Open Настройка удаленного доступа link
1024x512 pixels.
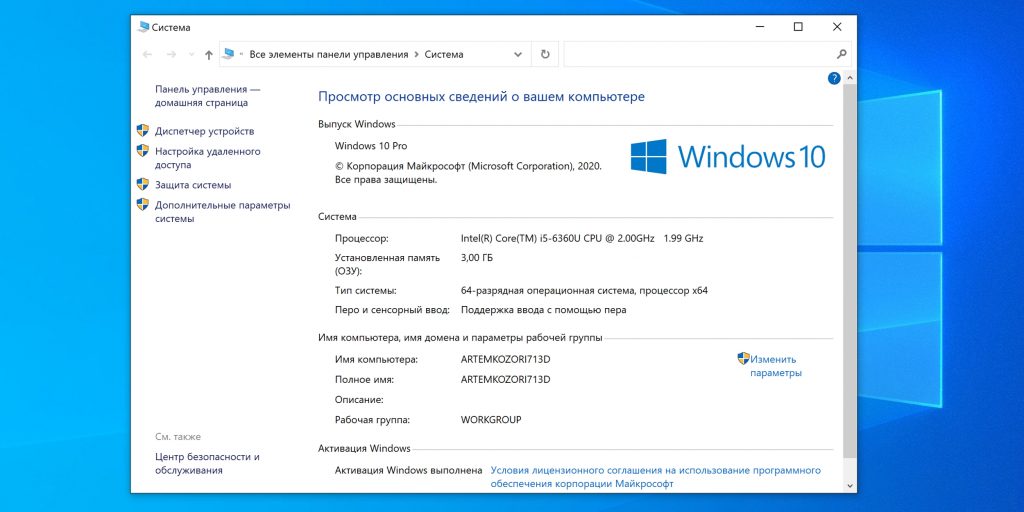pyautogui.click(x=208, y=158)
